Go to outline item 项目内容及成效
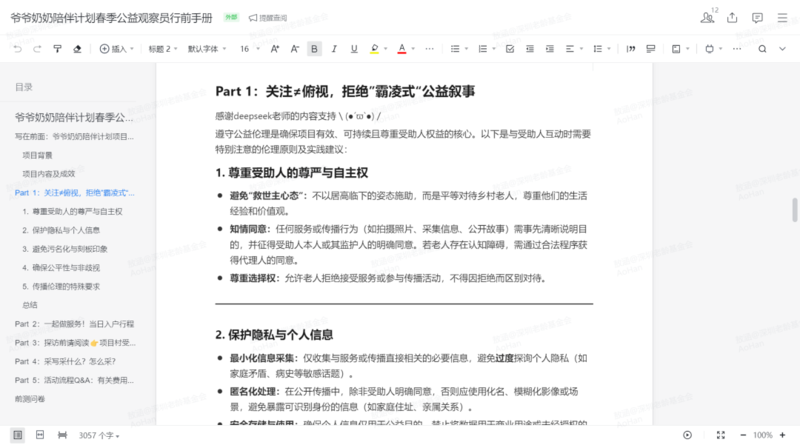This screenshot has width=800, height=445. point(49,174)
